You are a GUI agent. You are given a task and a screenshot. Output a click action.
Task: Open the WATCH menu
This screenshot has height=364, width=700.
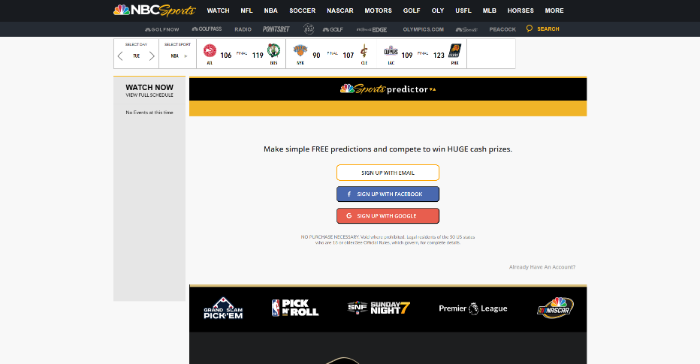pos(218,10)
